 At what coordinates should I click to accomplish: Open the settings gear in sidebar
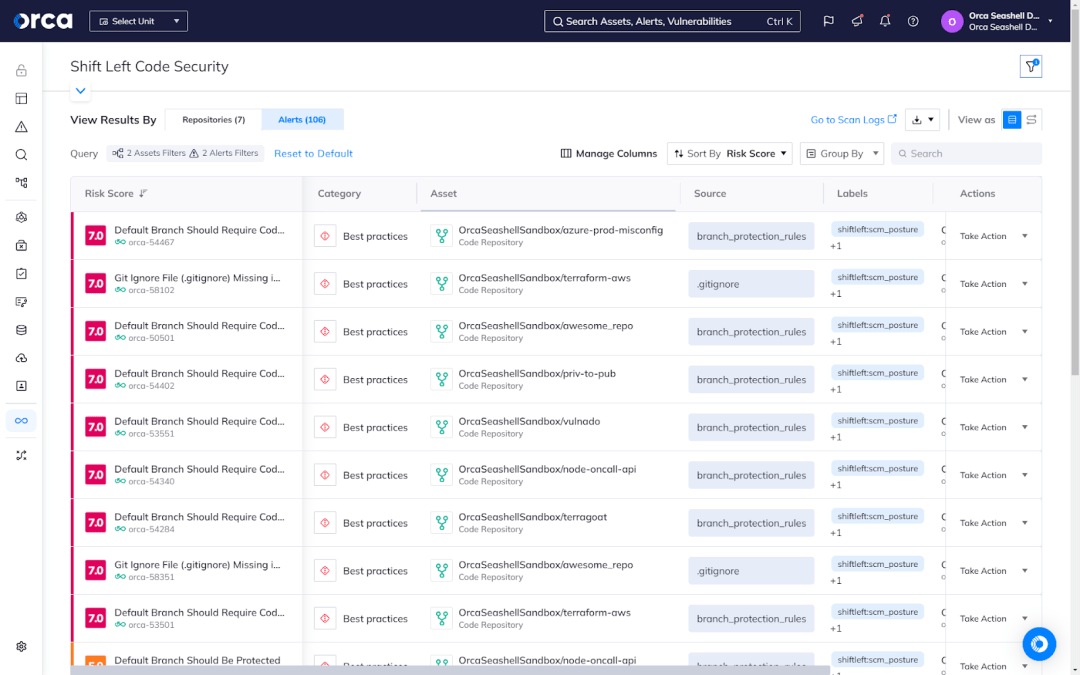[x=21, y=647]
